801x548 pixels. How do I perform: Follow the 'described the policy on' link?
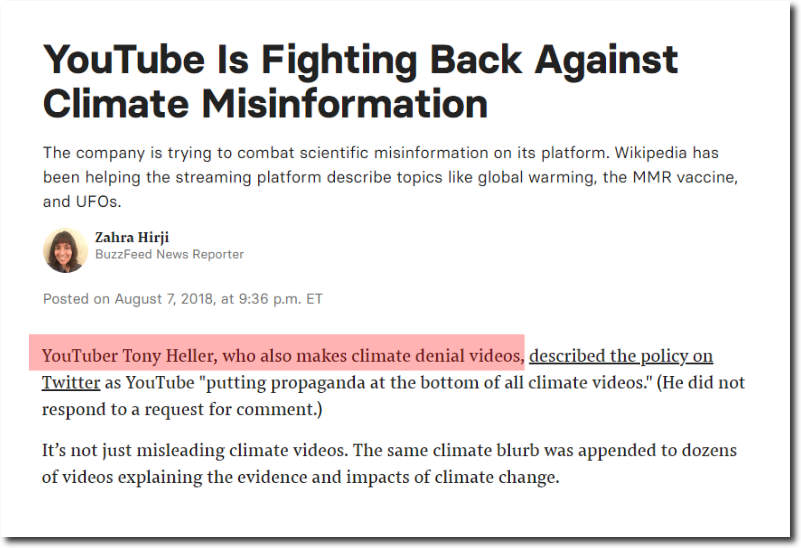coord(621,356)
